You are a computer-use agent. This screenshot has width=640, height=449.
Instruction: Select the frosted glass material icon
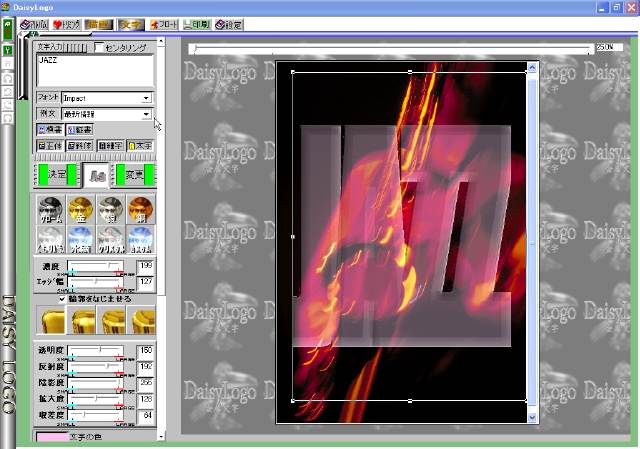click(51, 240)
